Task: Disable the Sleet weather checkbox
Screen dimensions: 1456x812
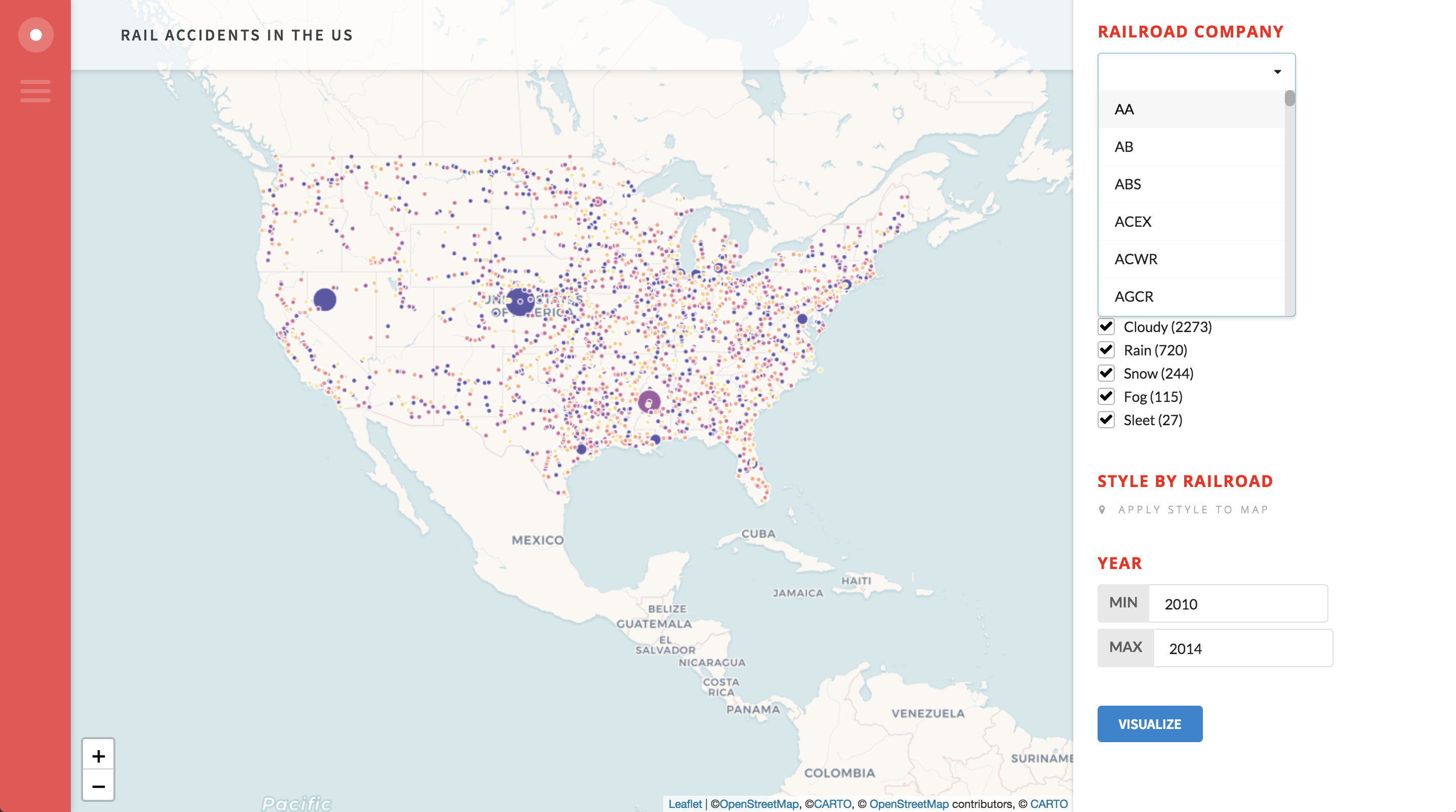Action: point(1106,420)
